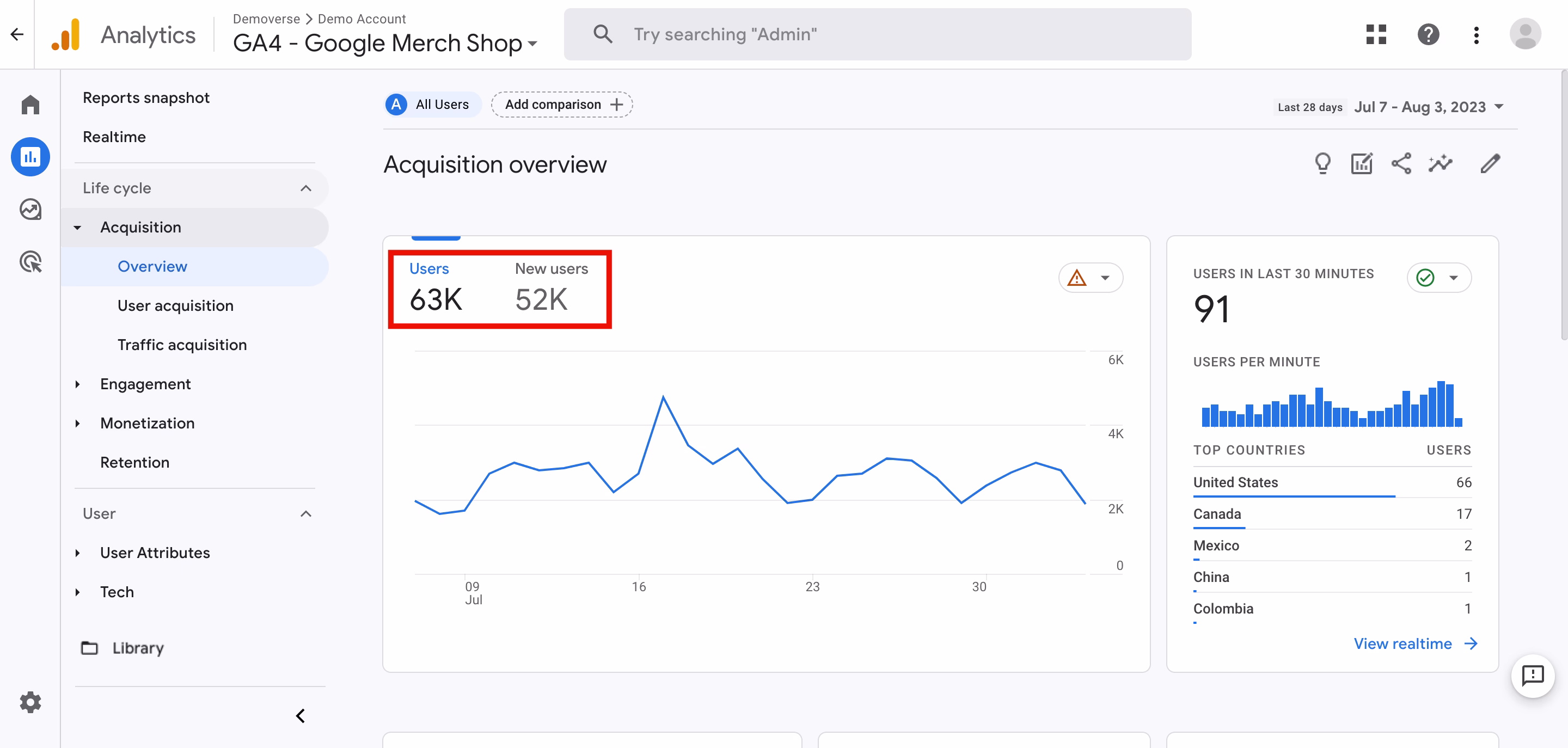Open the Explore section in left rail

click(30, 210)
